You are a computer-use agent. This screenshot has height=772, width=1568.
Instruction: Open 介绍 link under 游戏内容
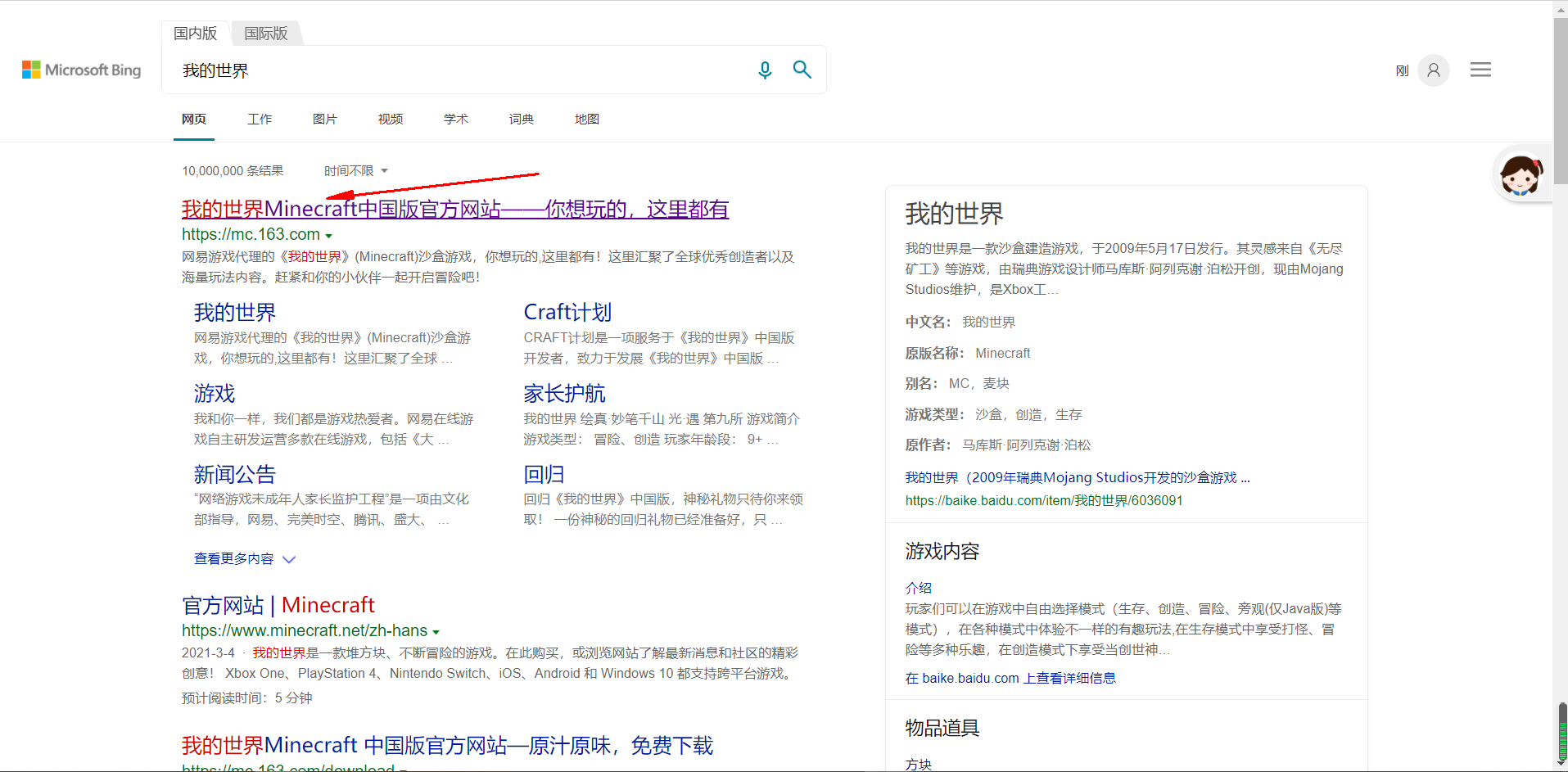[x=919, y=588]
